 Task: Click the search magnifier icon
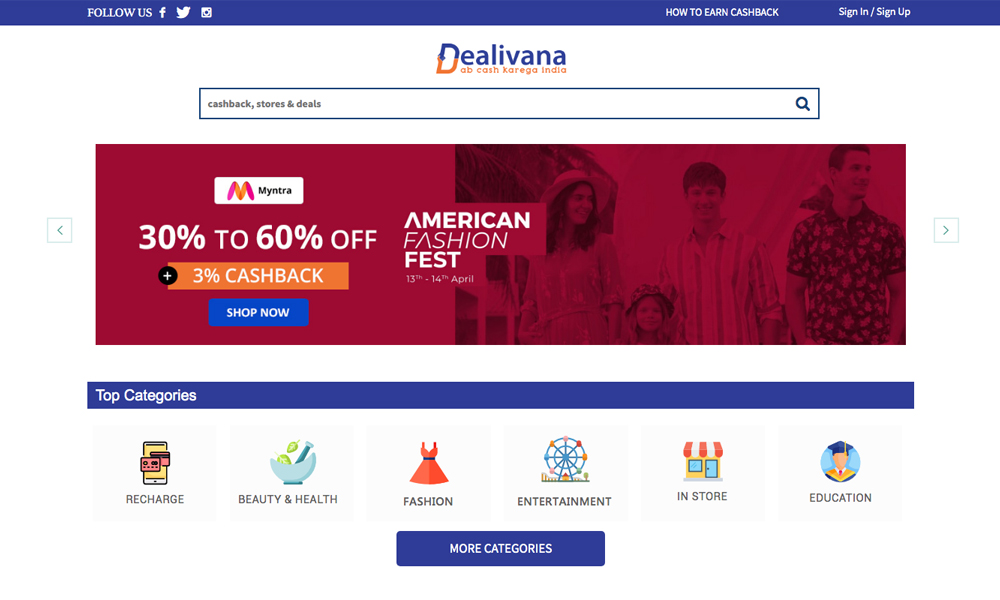[x=802, y=103]
